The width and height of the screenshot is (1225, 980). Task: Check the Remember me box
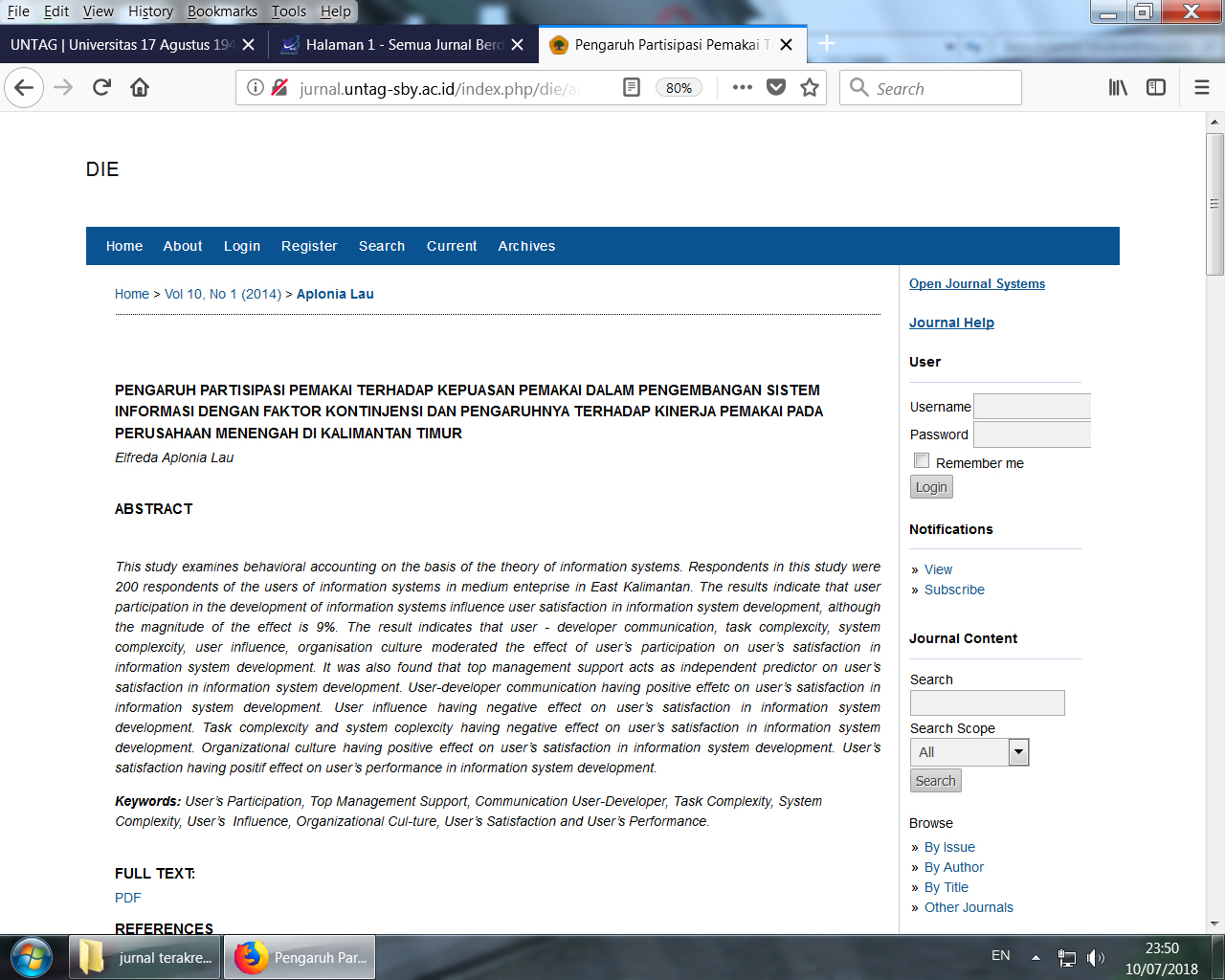pos(922,461)
